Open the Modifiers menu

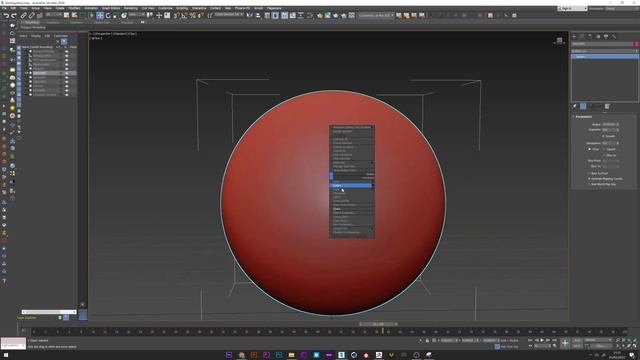[74, 8]
